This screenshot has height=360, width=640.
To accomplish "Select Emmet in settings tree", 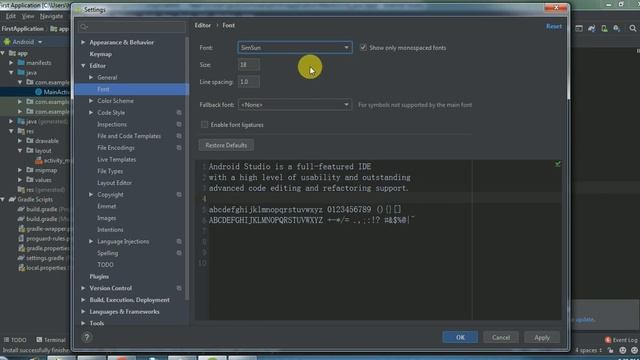I will (x=107, y=207).
